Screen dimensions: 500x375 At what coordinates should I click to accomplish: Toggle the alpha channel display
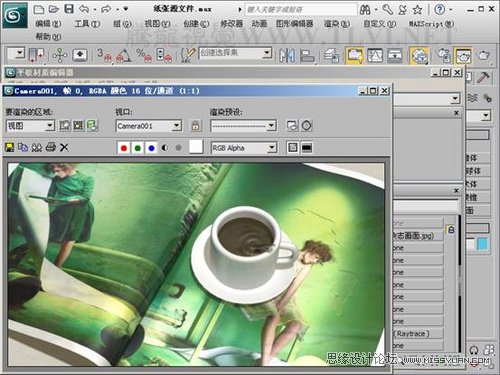coord(165,148)
